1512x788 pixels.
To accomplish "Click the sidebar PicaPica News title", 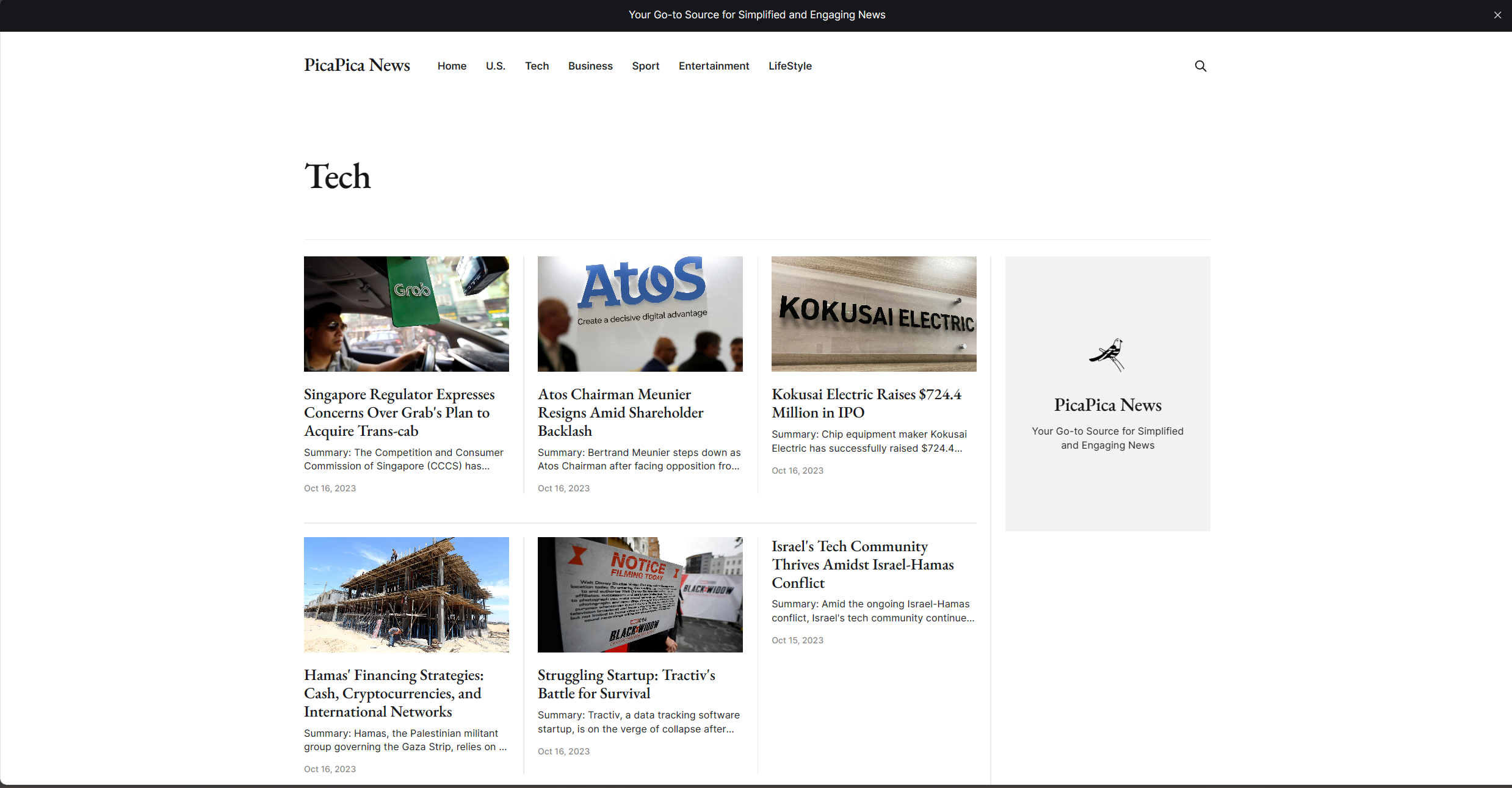I will point(1107,405).
